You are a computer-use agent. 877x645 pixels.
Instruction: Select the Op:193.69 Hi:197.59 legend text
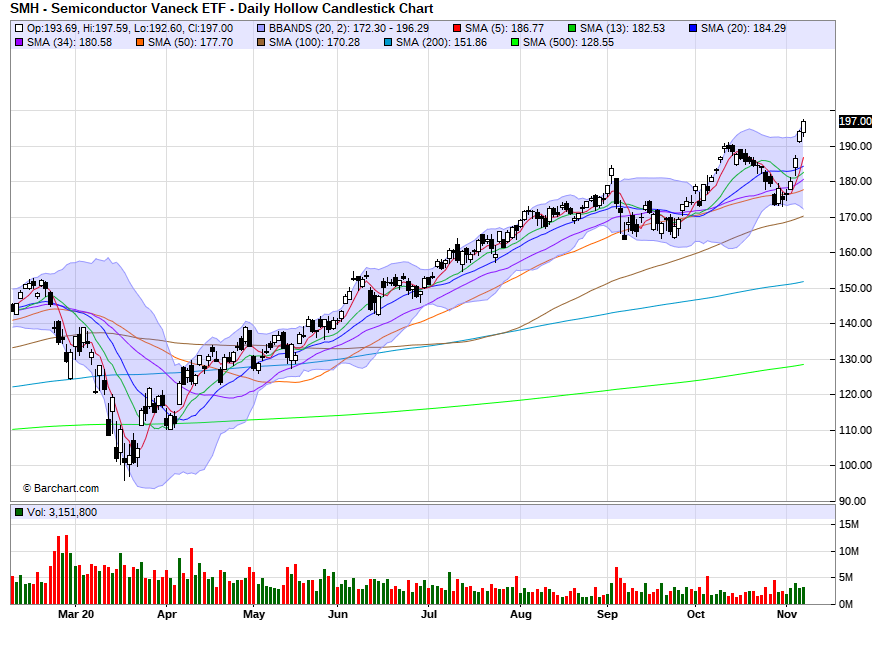[130, 28]
